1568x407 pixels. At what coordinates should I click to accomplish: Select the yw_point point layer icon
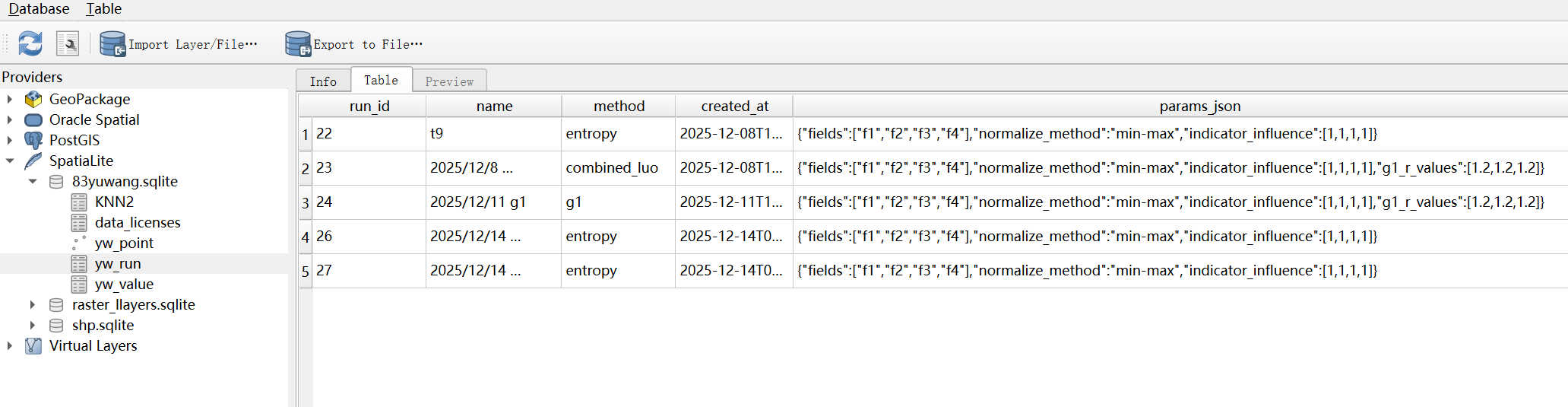coord(79,243)
